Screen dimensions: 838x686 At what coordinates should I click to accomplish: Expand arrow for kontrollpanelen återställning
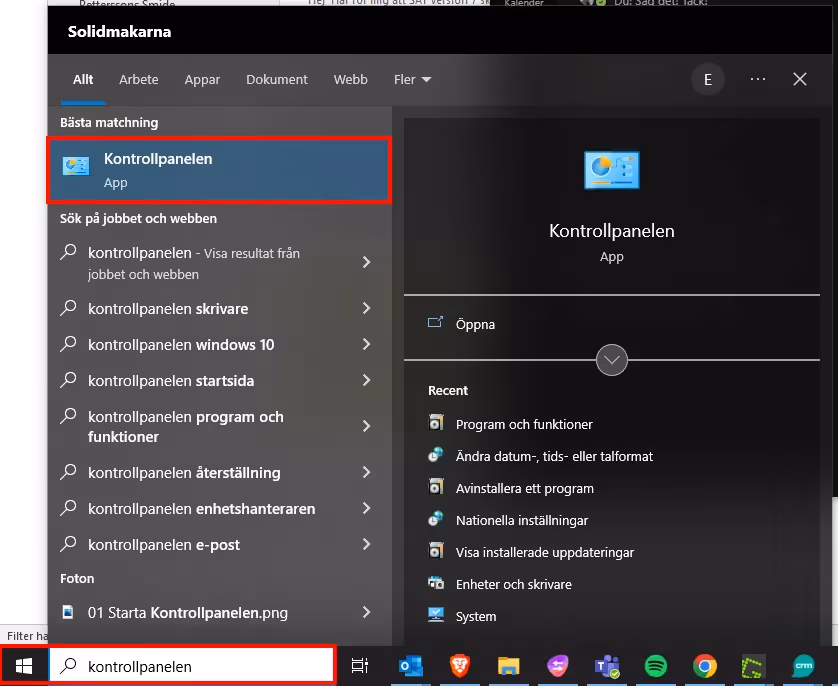(367, 472)
